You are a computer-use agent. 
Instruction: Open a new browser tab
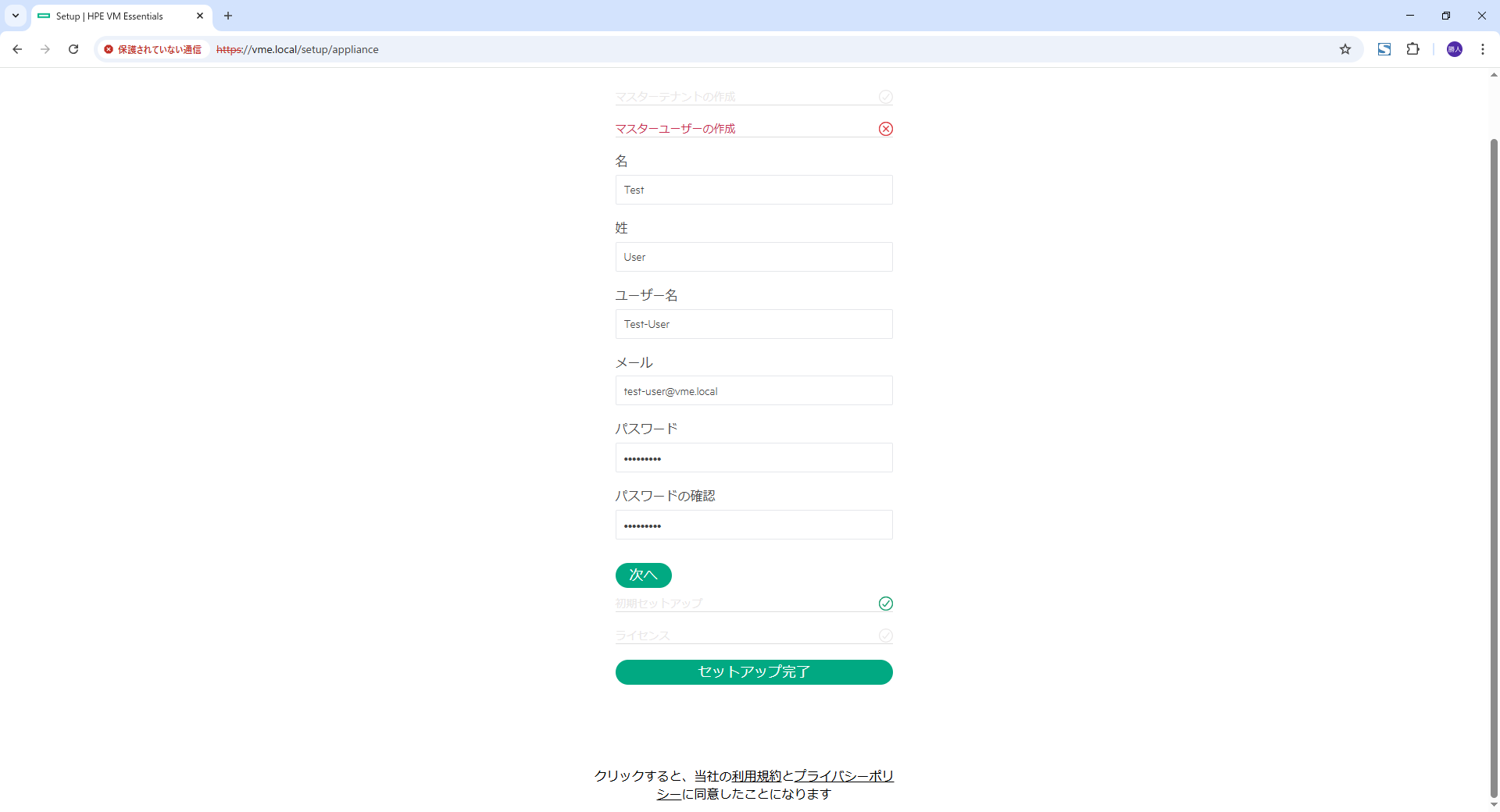coord(228,16)
